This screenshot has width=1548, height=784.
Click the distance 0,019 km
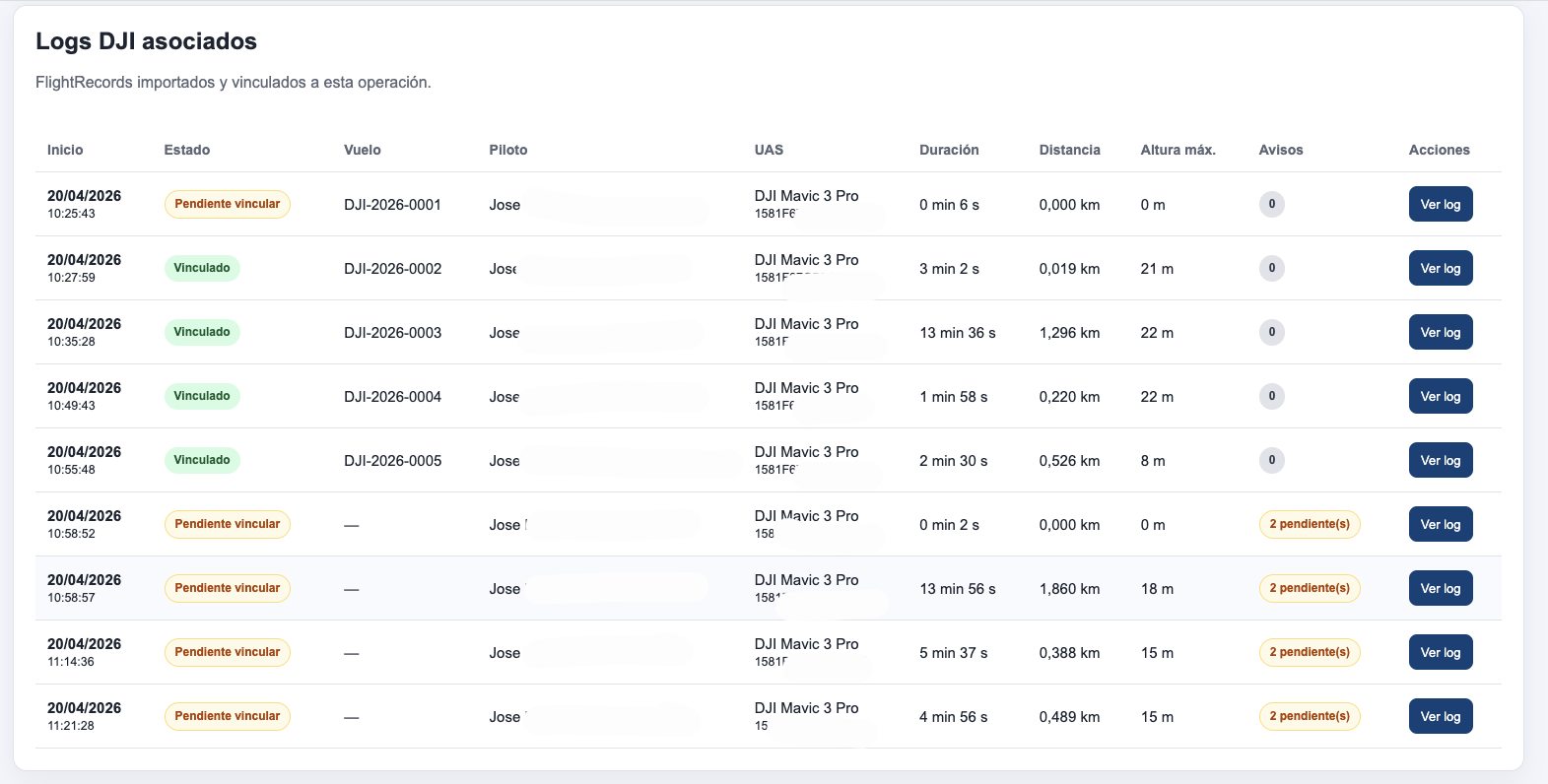point(1070,269)
